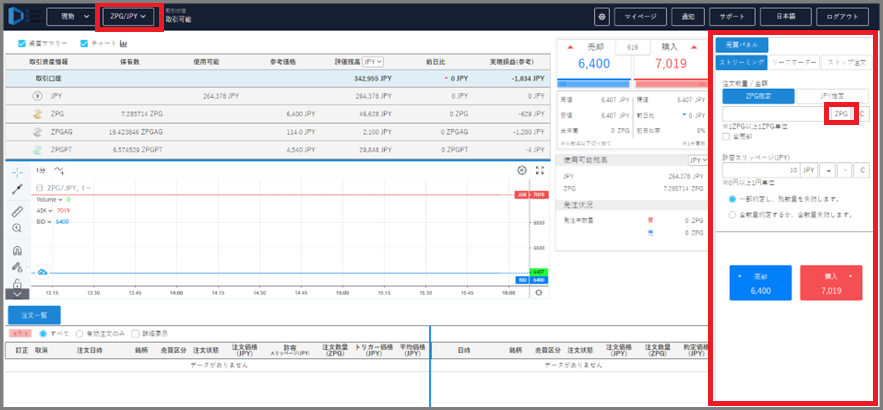883x410 pixels.
Task: Click the ZPGAG silver coin icon
Action: tap(37, 132)
